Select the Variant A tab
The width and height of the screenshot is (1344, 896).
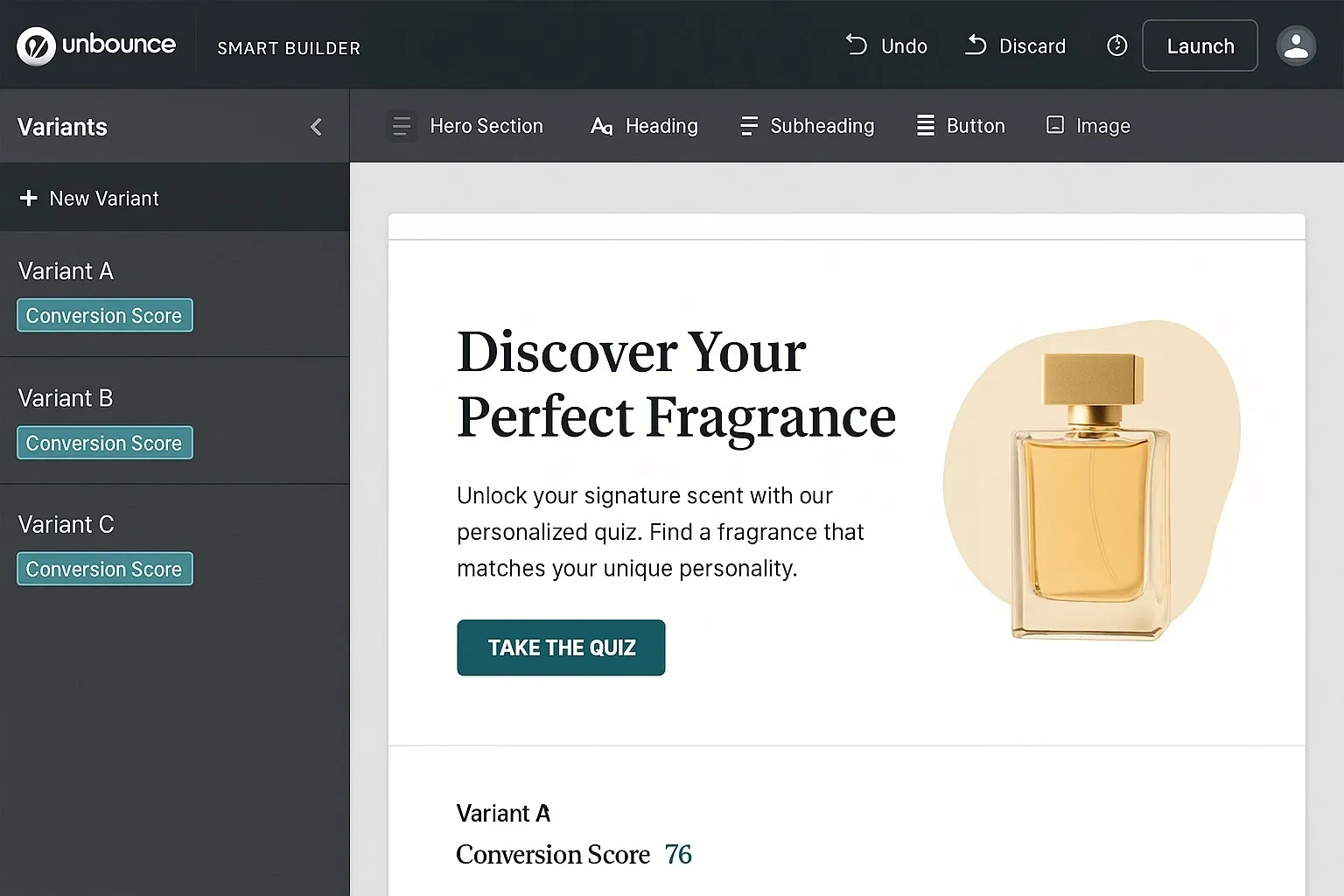click(66, 270)
